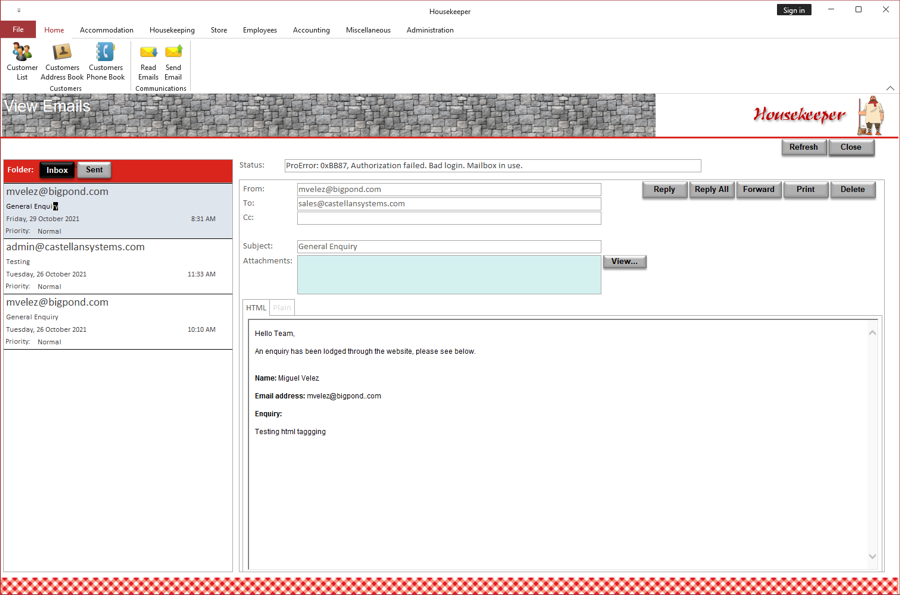Image resolution: width=900 pixels, height=595 pixels.
Task: Open the Administration ribbon tab
Action: [x=430, y=30]
